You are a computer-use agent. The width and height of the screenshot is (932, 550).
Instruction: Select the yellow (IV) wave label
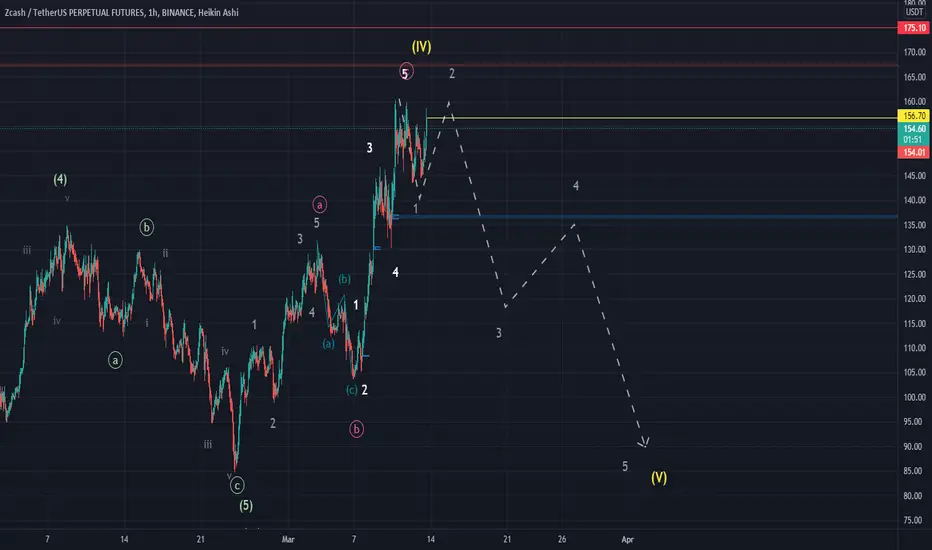click(421, 46)
